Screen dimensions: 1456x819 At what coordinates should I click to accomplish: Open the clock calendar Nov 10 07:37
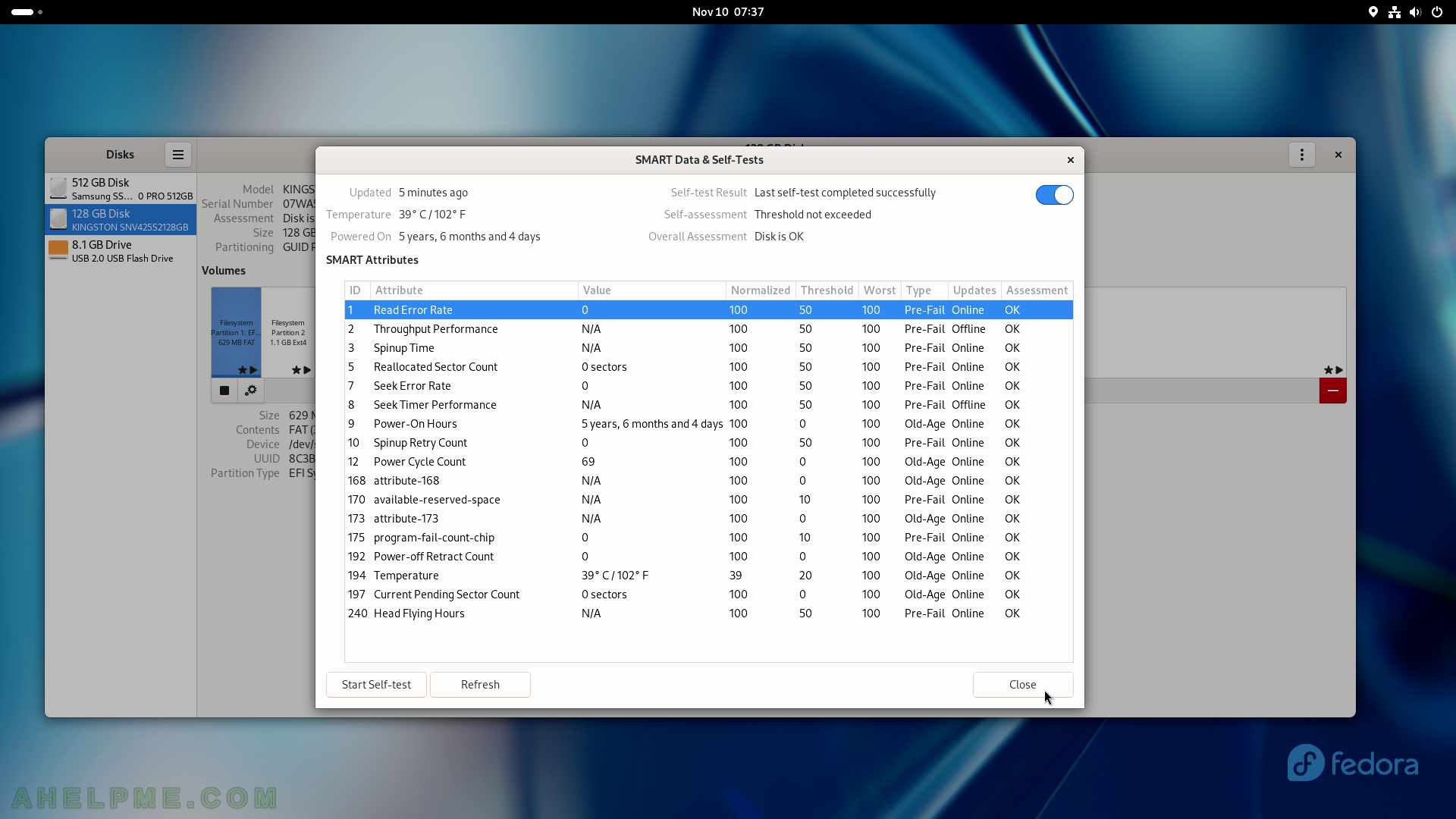coord(728,12)
